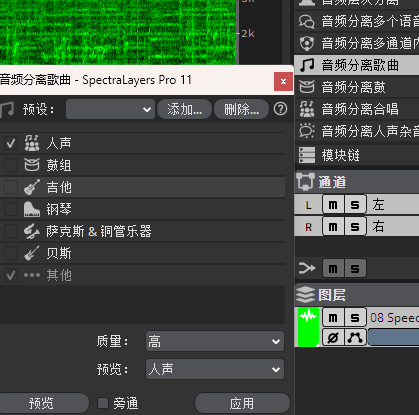
Task: Select 音频分离鼓 in the process menu
Action: click(x=357, y=87)
